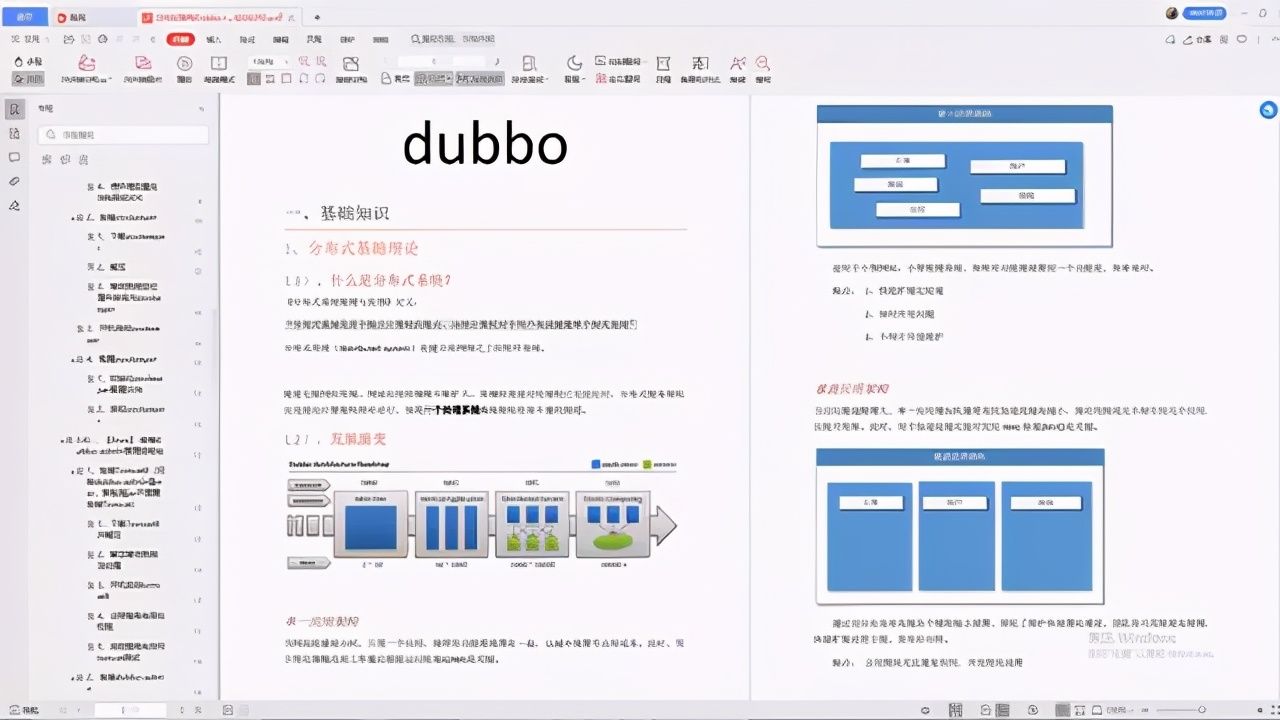Toggle the navigation pane button at bottom left

[x=22, y=710]
